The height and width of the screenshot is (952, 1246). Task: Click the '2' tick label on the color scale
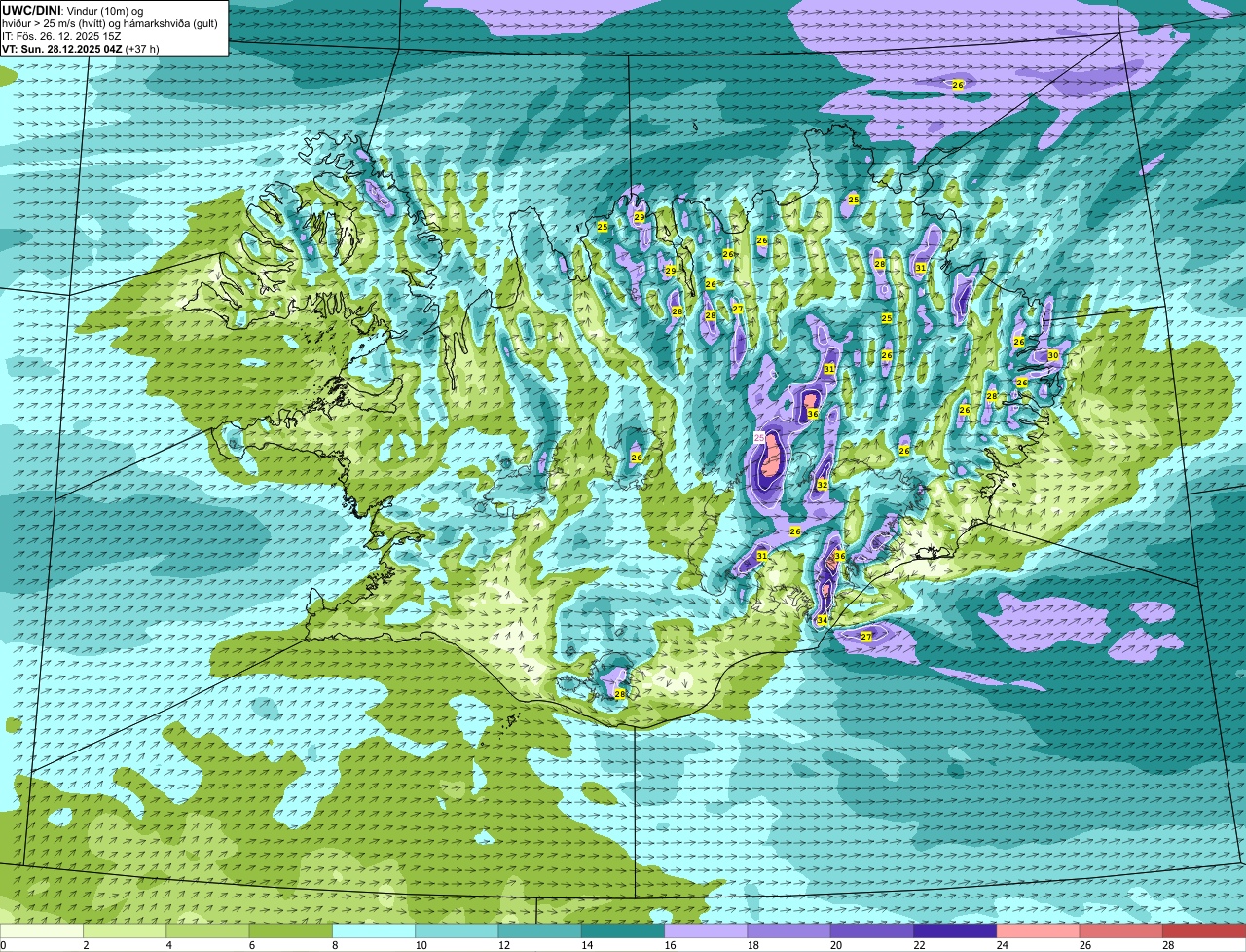click(x=86, y=945)
